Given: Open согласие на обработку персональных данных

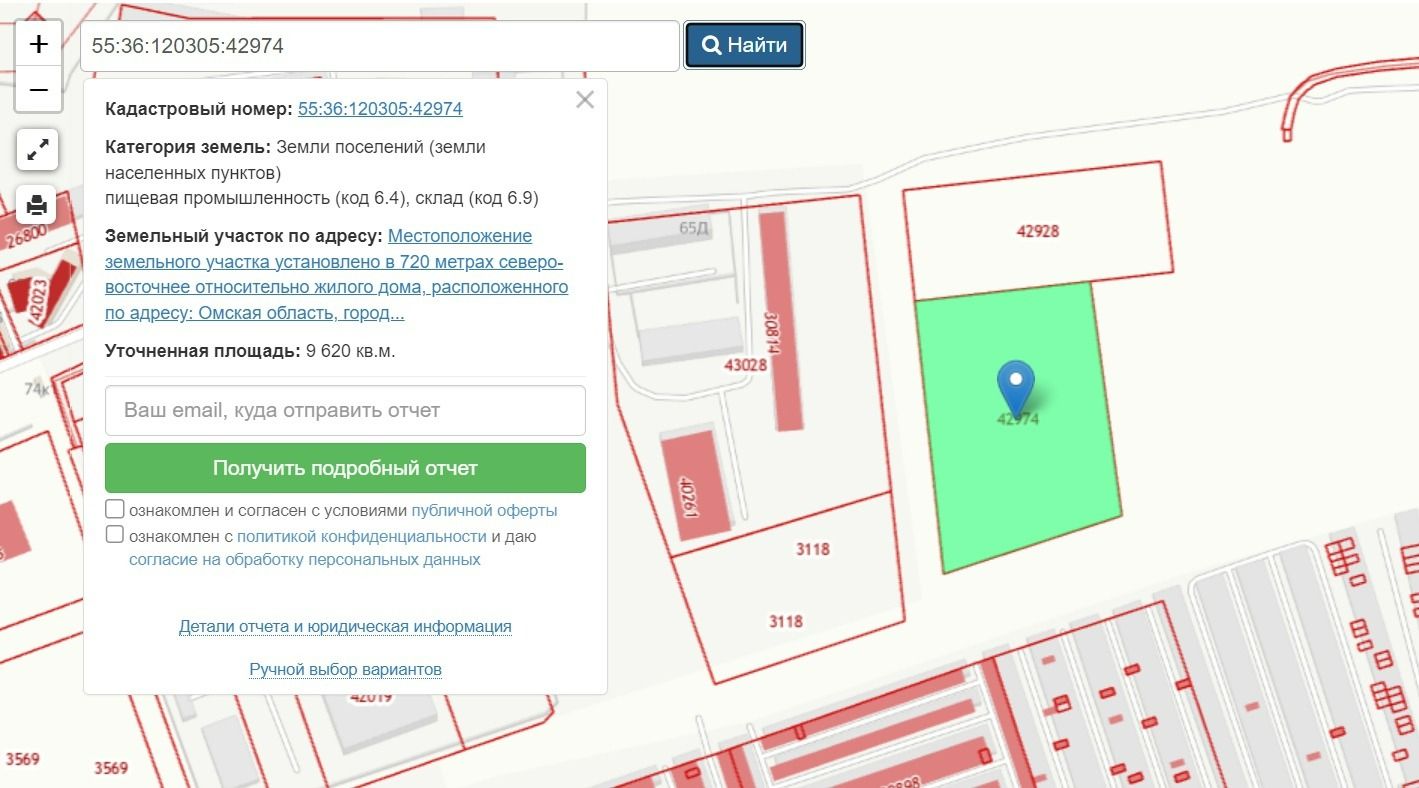Looking at the screenshot, I should (x=304, y=560).
